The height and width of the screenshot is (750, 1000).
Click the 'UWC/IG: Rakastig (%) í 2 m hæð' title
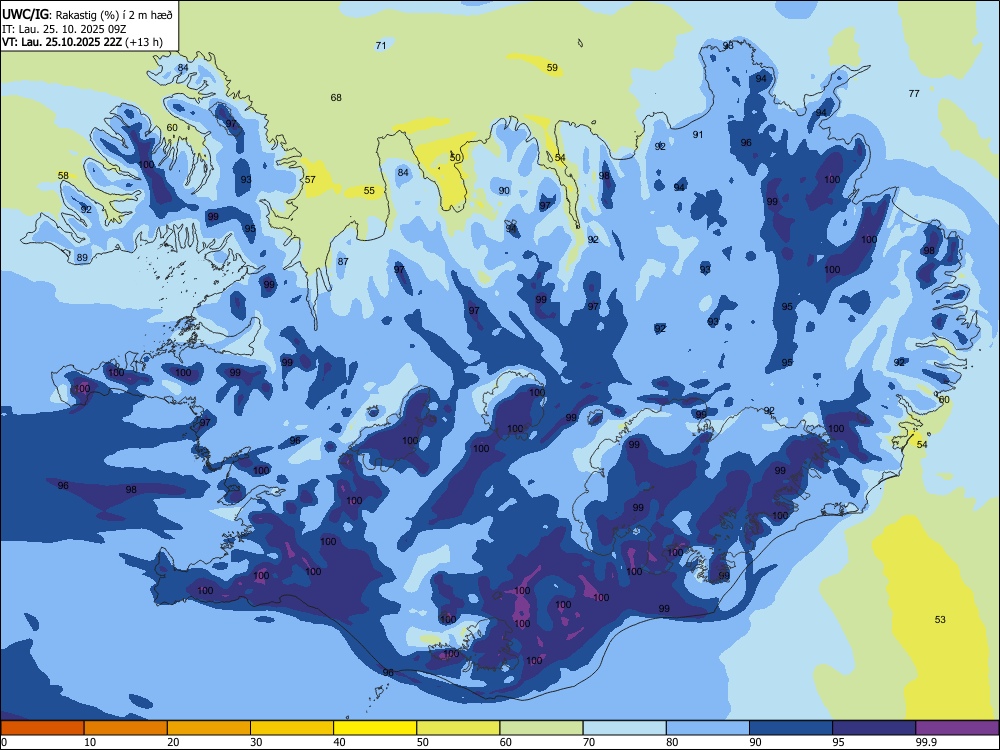click(x=87, y=13)
